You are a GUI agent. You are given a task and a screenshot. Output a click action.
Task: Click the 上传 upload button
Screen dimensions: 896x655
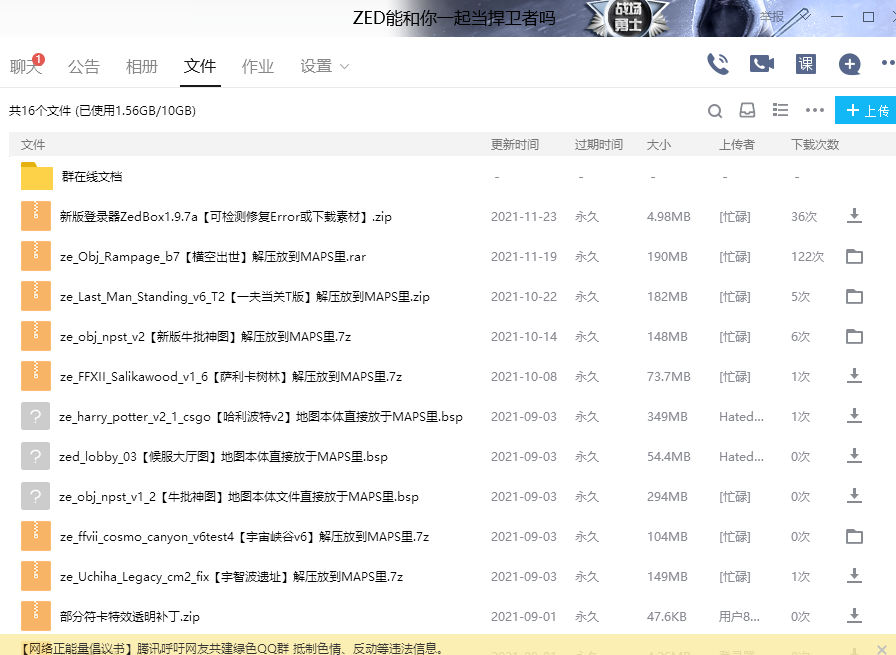coord(866,111)
